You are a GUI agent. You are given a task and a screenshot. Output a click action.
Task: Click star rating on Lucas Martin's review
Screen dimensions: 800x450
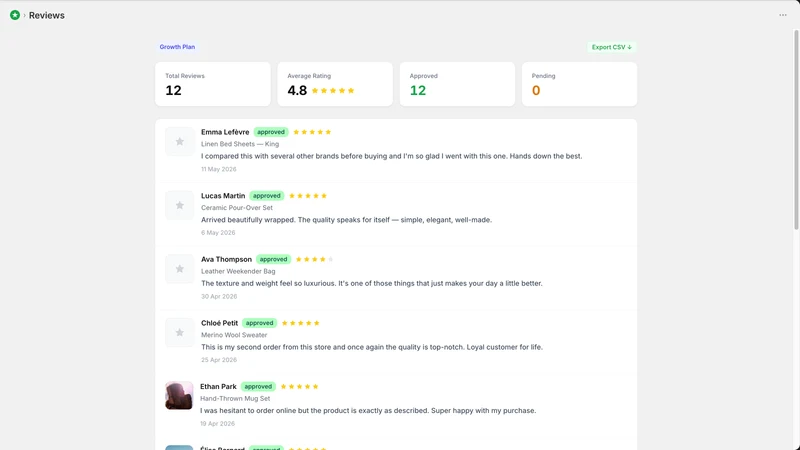(308, 196)
